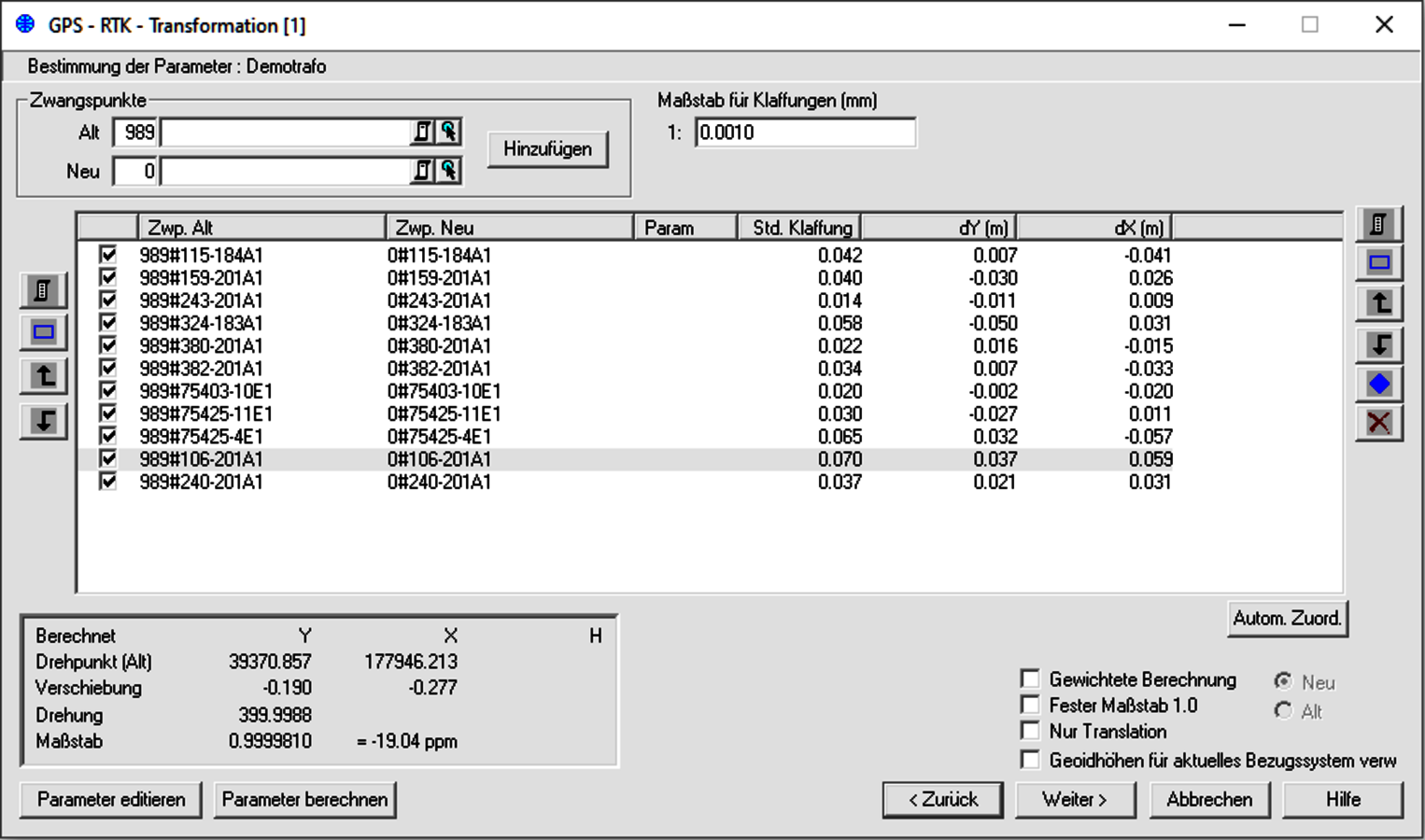
Task: Click the red X delete icon beside the table
Action: [1378, 423]
